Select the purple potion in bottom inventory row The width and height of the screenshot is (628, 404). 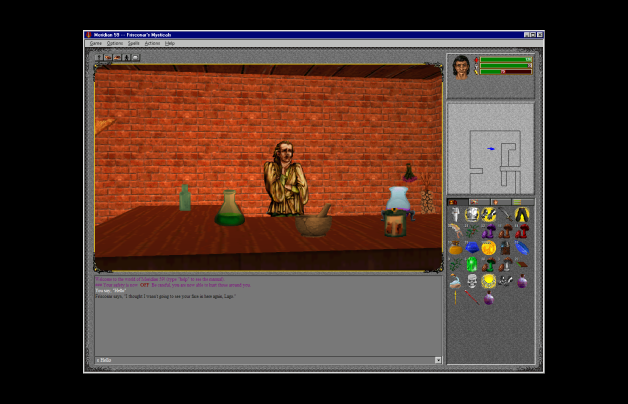(489, 298)
